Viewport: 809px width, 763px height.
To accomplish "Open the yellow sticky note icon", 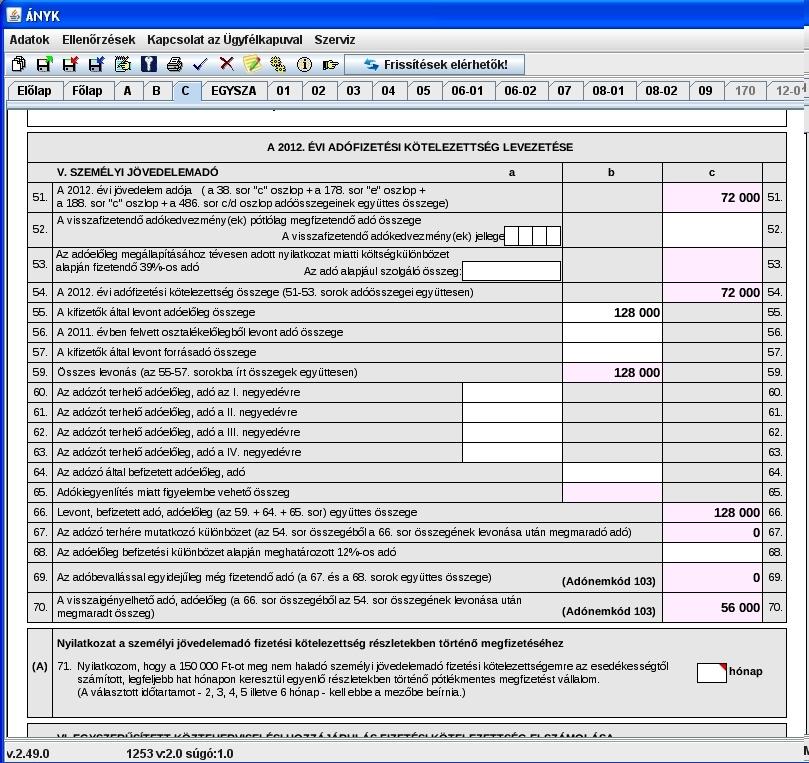I will tap(252, 64).
